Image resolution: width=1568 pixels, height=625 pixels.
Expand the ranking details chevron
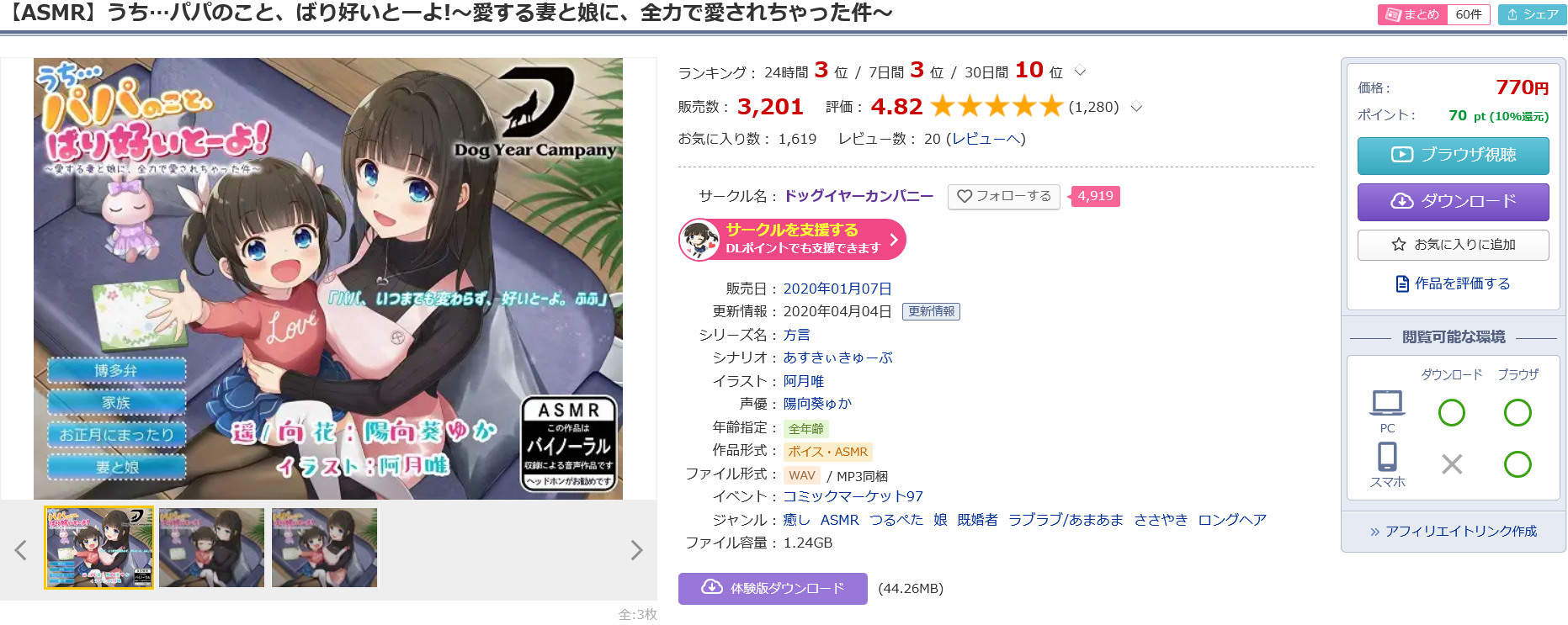click(x=1081, y=72)
